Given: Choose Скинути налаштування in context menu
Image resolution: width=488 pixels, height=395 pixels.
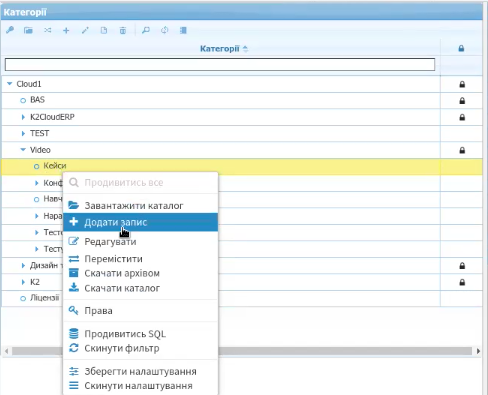Looking at the screenshot, I should [140, 386].
